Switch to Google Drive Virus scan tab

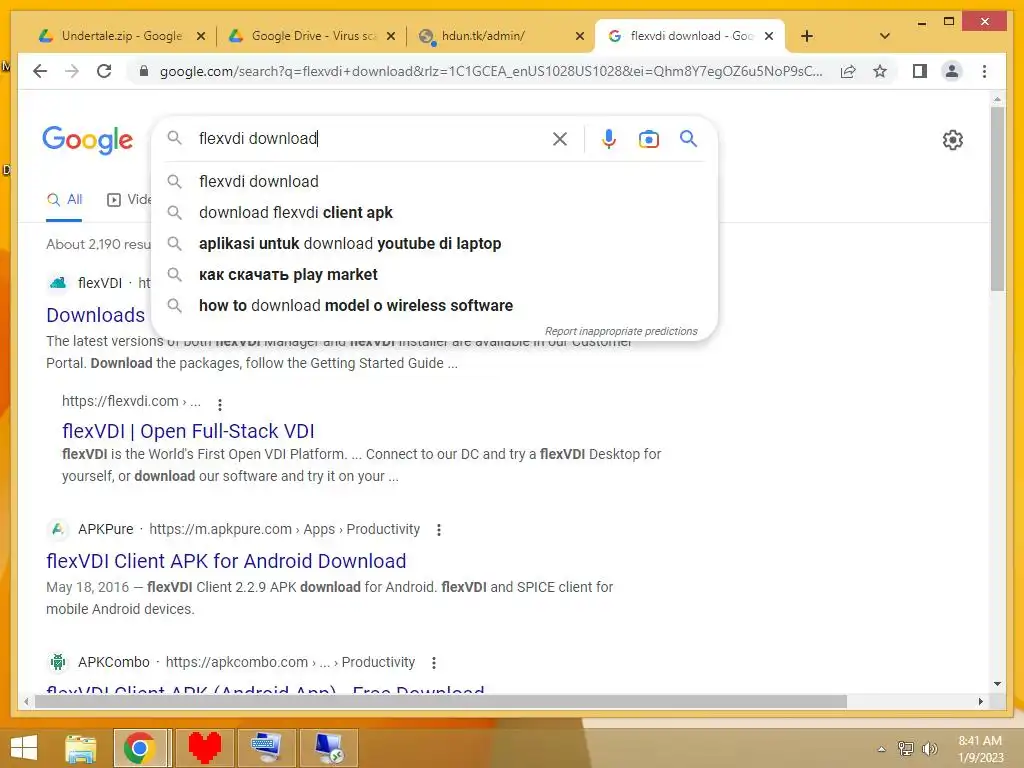click(312, 36)
